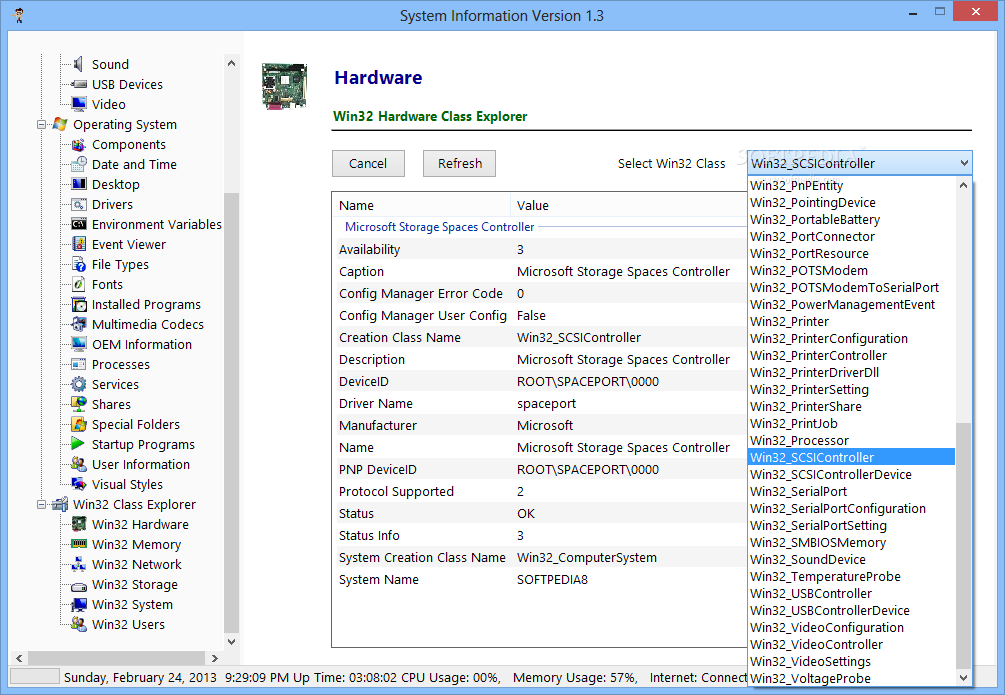Click the Shares icon
1005x695 pixels.
pyautogui.click(x=79, y=404)
